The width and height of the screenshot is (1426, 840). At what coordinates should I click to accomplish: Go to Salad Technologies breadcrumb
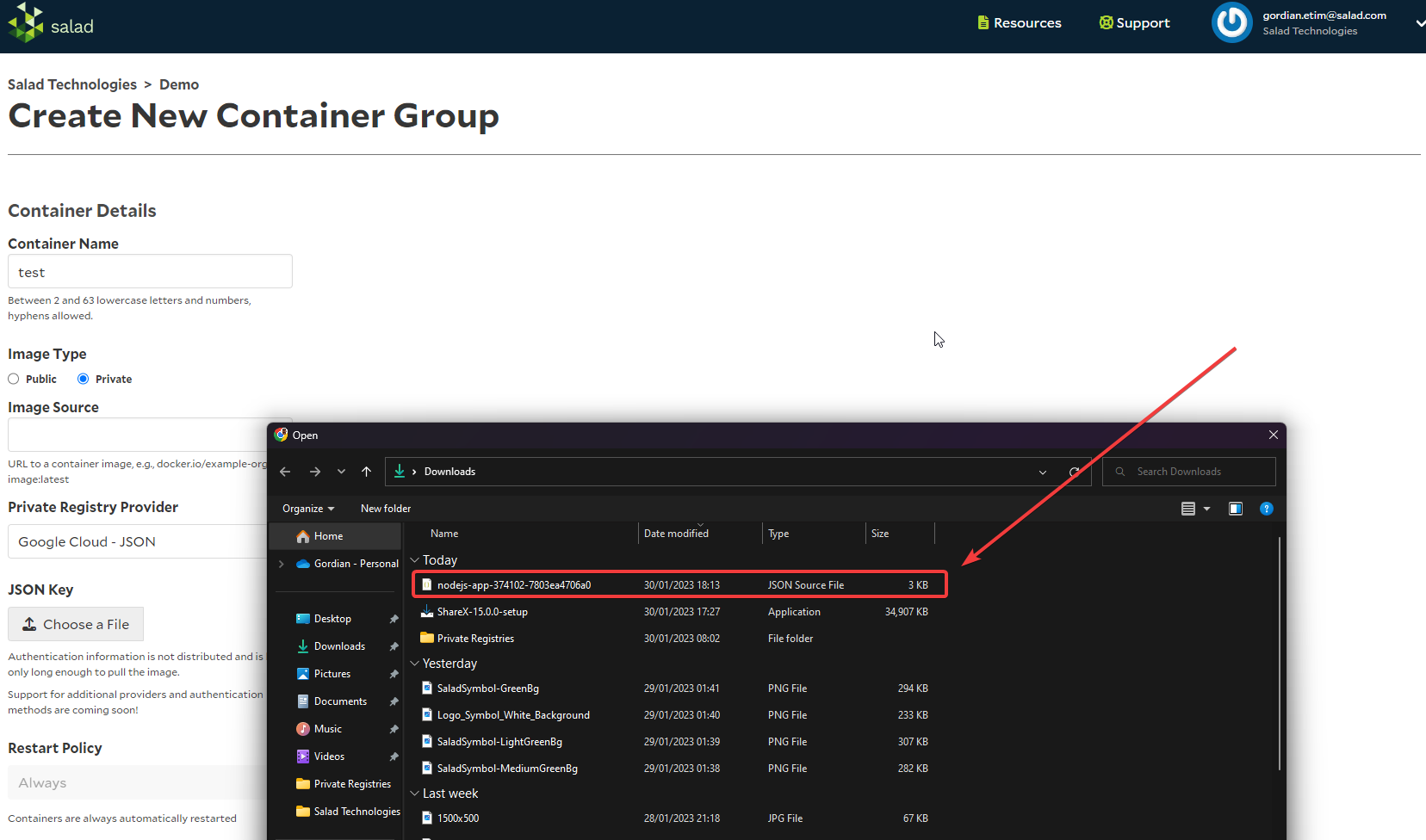pyautogui.click(x=72, y=84)
